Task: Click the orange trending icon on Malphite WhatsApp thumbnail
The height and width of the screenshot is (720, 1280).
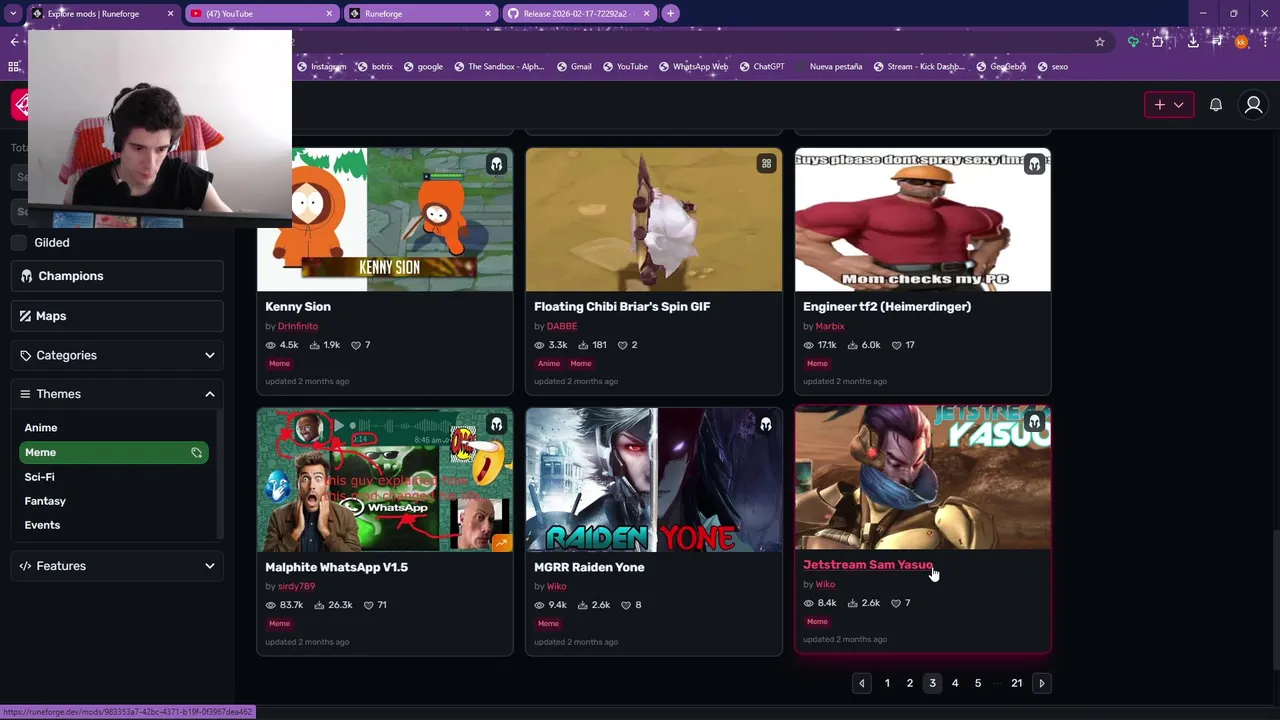Action: tap(501, 543)
